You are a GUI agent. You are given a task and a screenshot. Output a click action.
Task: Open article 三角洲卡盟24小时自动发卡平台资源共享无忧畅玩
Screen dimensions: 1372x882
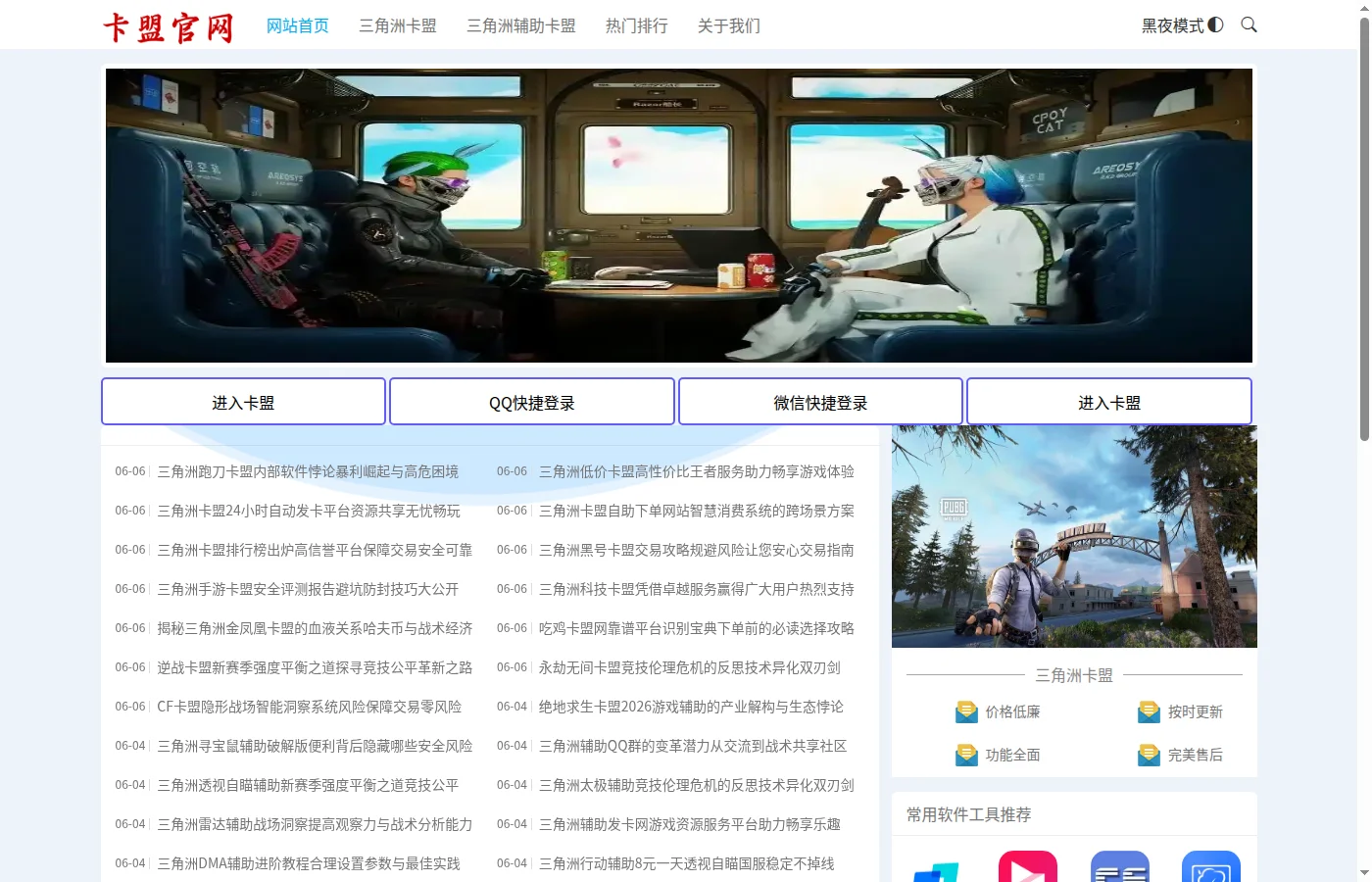[x=309, y=511]
